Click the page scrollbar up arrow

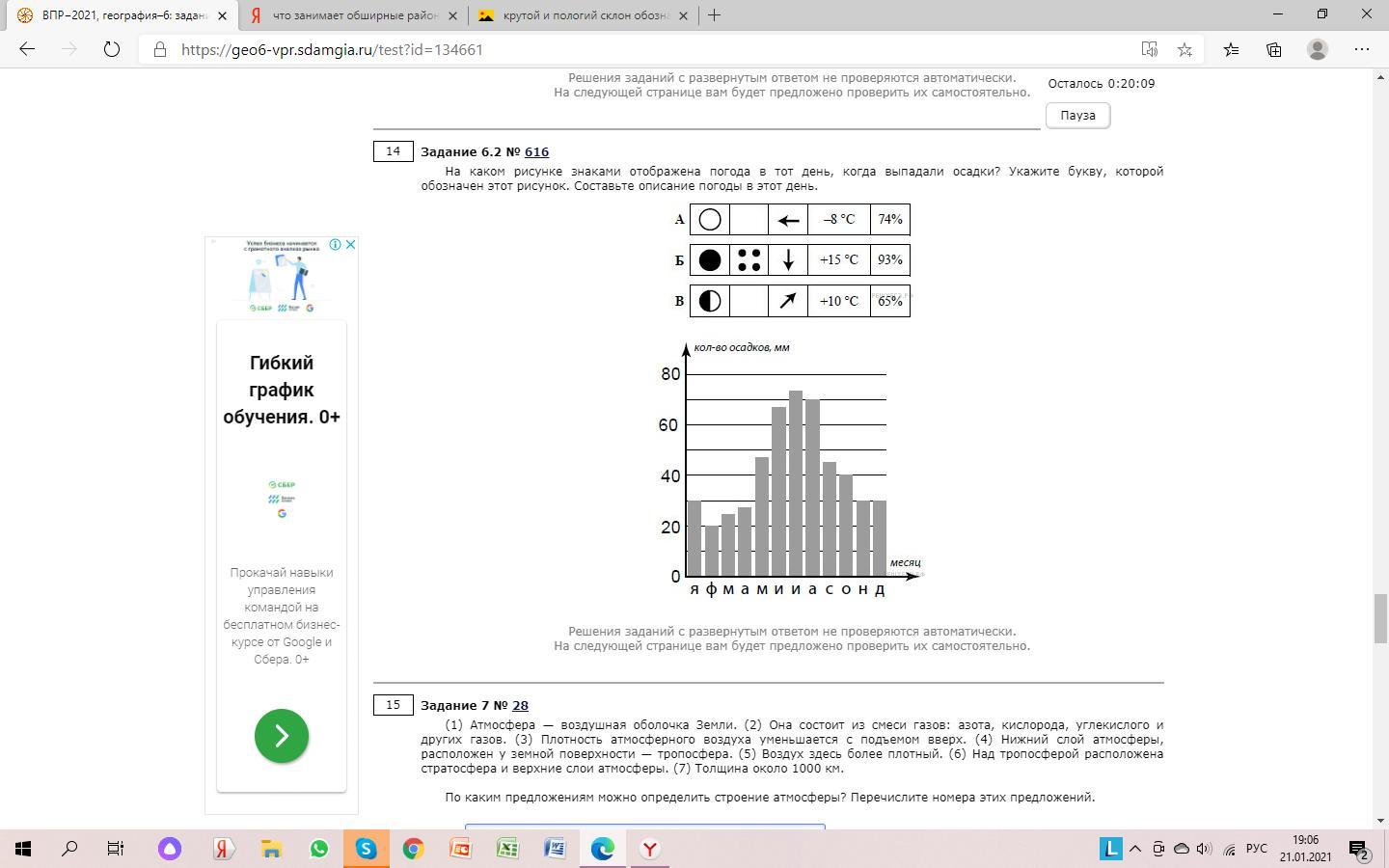pyautogui.click(x=1381, y=77)
